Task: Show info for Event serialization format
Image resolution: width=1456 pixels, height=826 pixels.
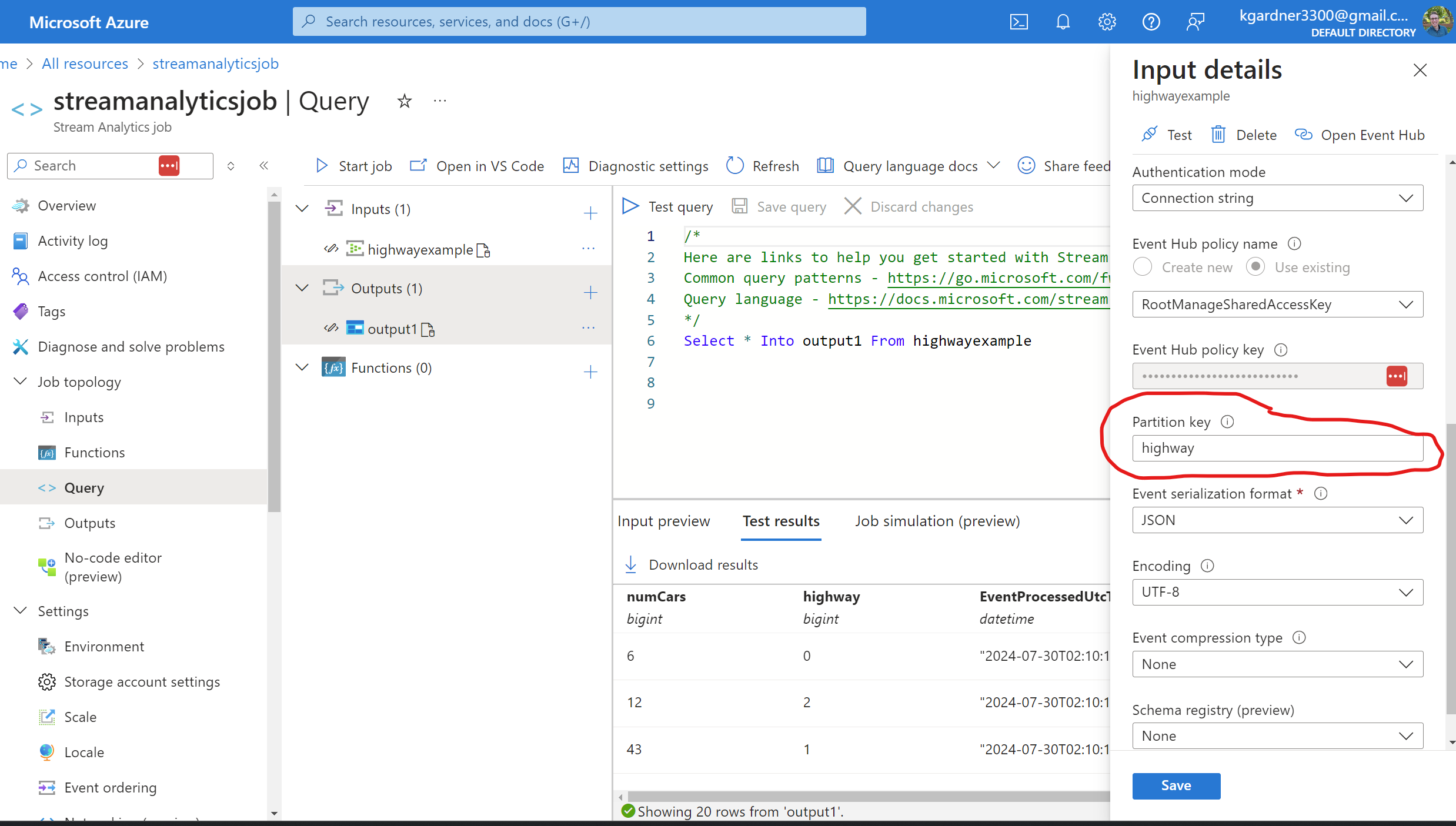Action: [x=1321, y=493]
